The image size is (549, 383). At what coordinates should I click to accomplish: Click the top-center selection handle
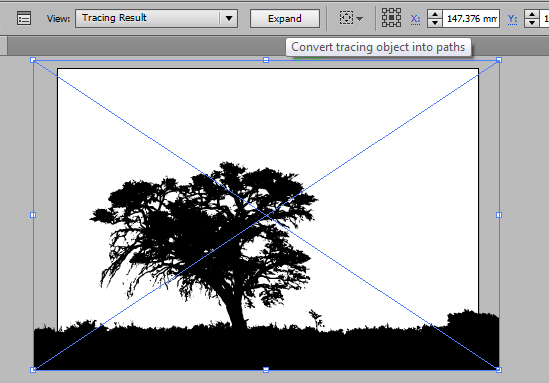[x=266, y=60]
